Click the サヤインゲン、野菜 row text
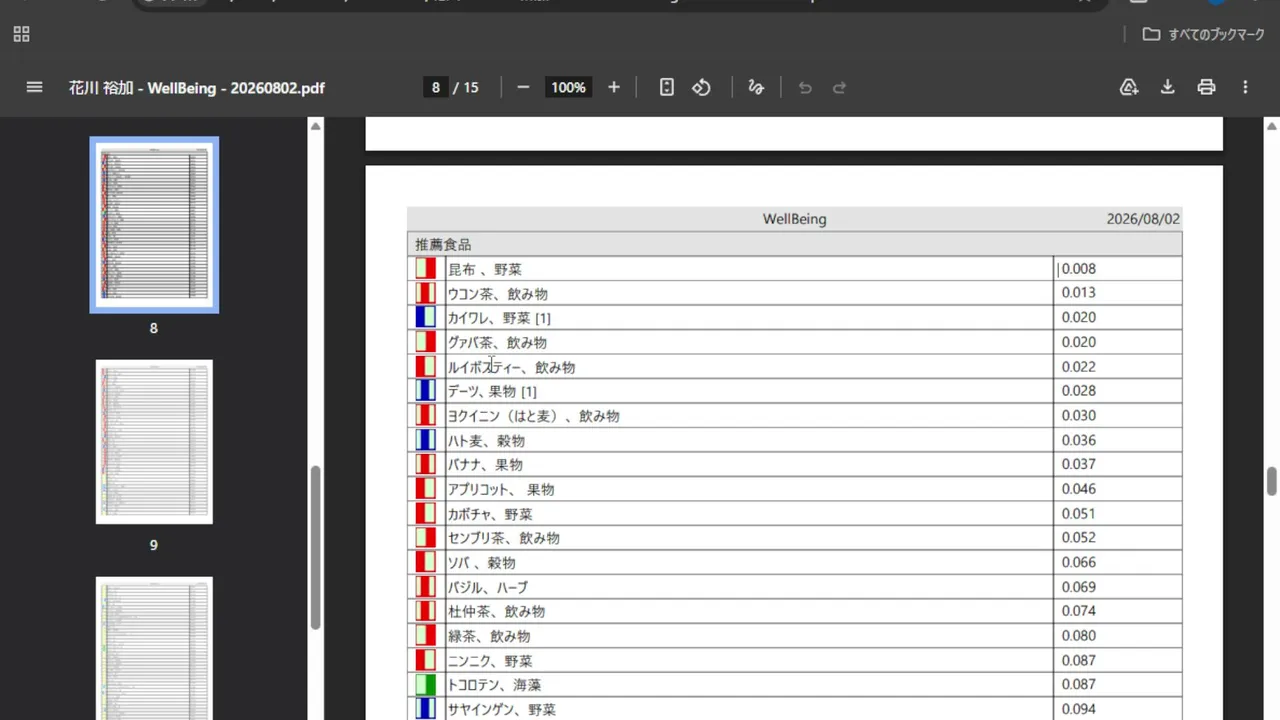This screenshot has height=720, width=1280. coord(501,710)
